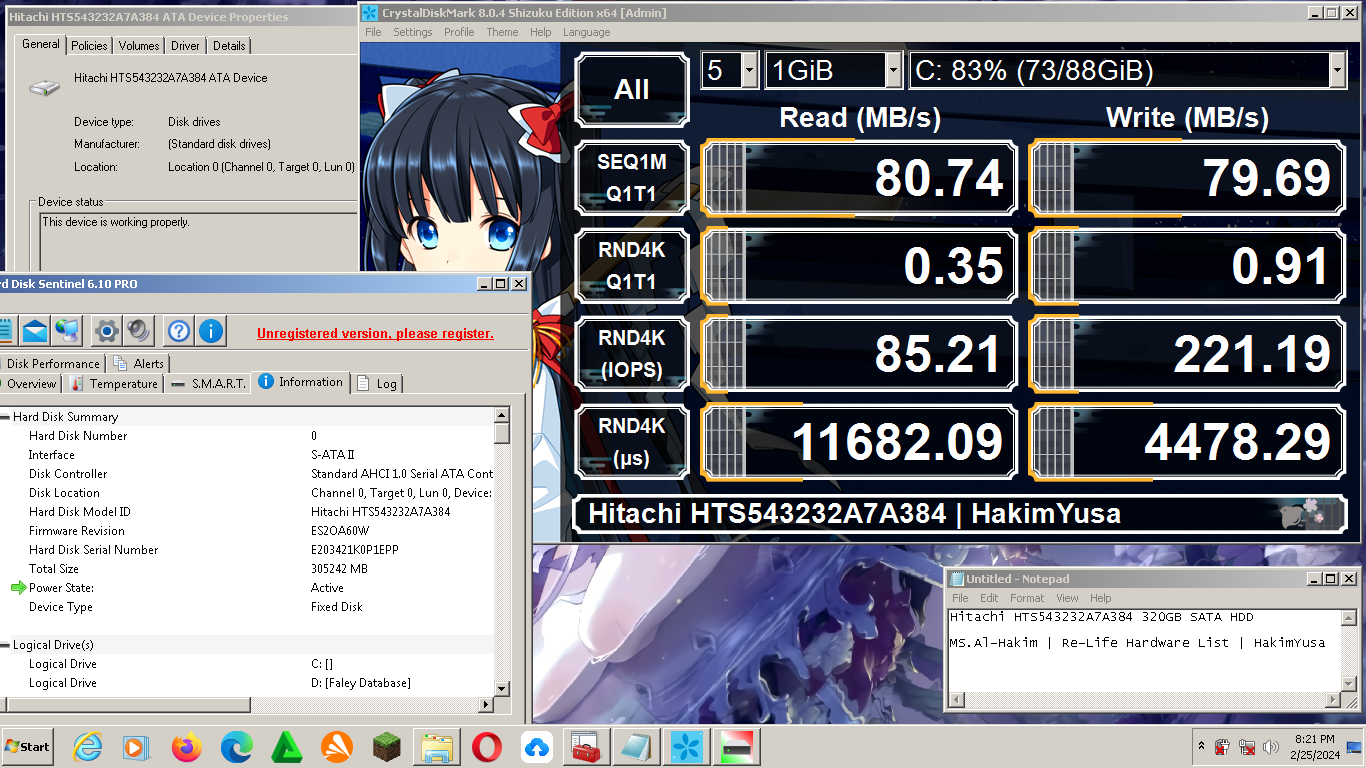Click the speaker sound icon in Hard Disk Sentinel
The width and height of the screenshot is (1366, 768).
[x=138, y=330]
